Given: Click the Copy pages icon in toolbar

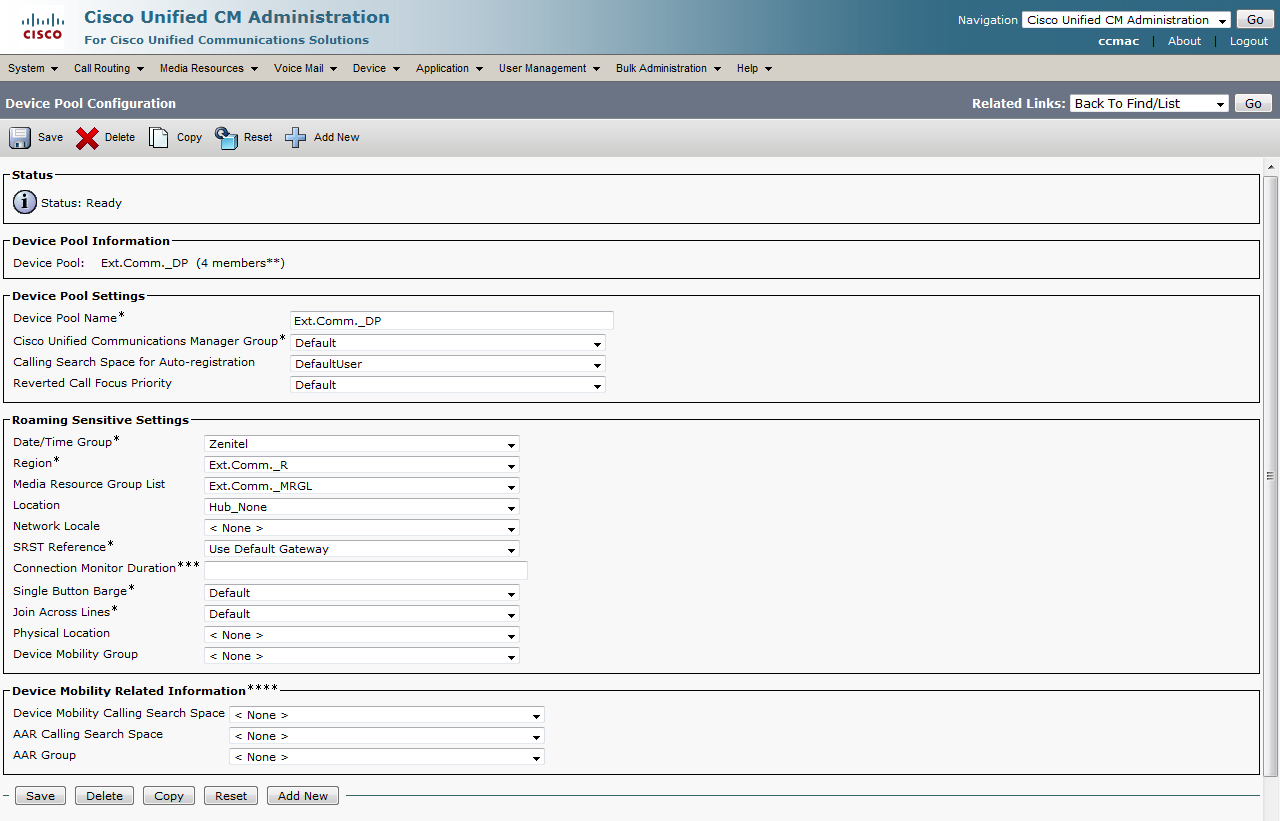Looking at the screenshot, I should pos(159,138).
